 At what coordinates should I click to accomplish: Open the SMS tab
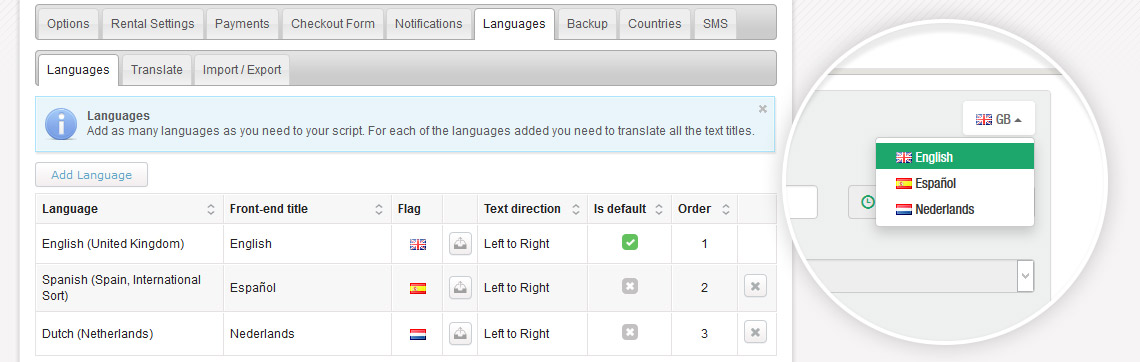[715, 23]
